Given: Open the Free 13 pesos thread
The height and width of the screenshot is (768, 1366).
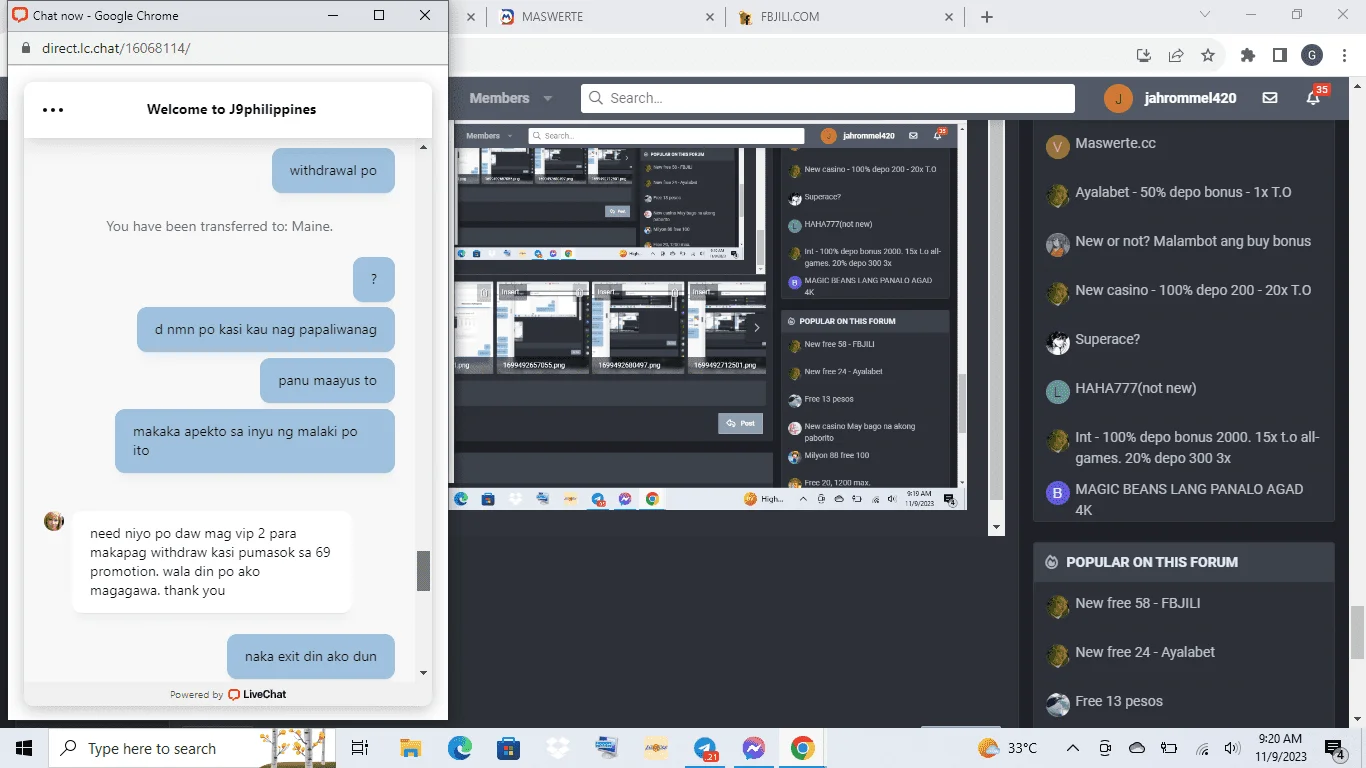Looking at the screenshot, I should click(1119, 701).
